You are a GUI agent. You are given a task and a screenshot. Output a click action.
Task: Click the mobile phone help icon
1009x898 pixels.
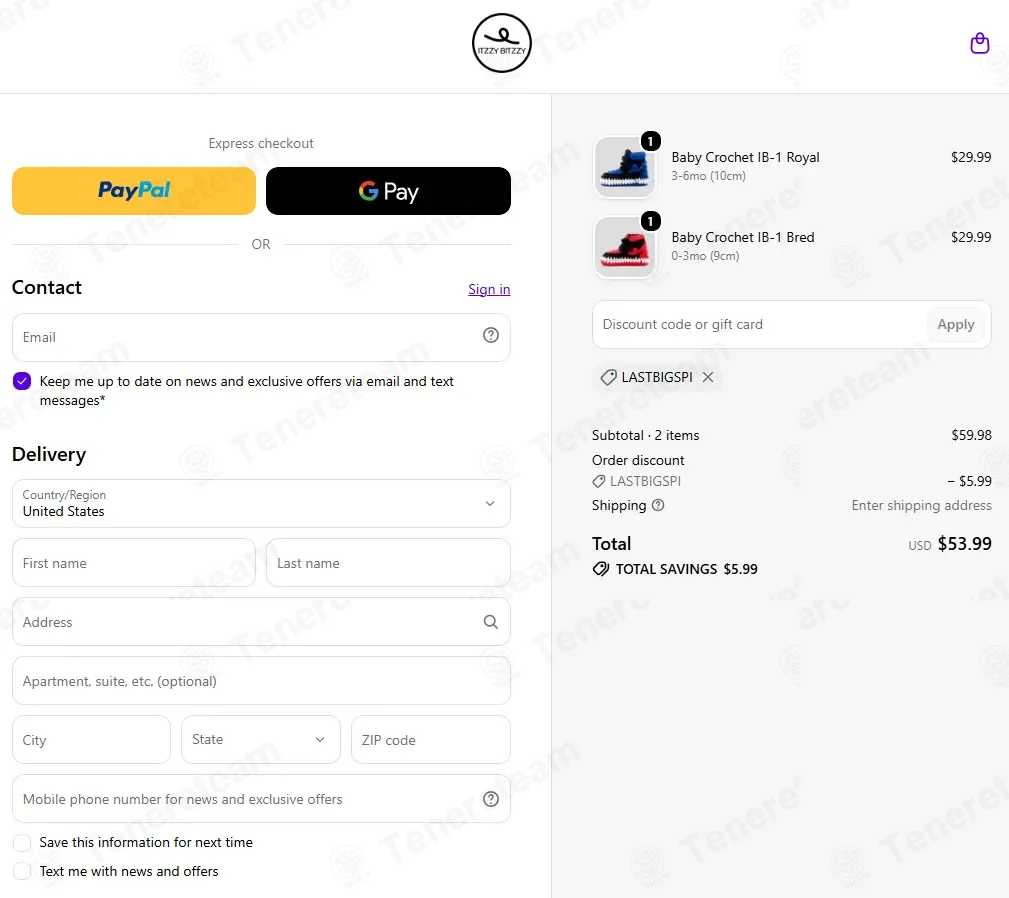tap(491, 799)
